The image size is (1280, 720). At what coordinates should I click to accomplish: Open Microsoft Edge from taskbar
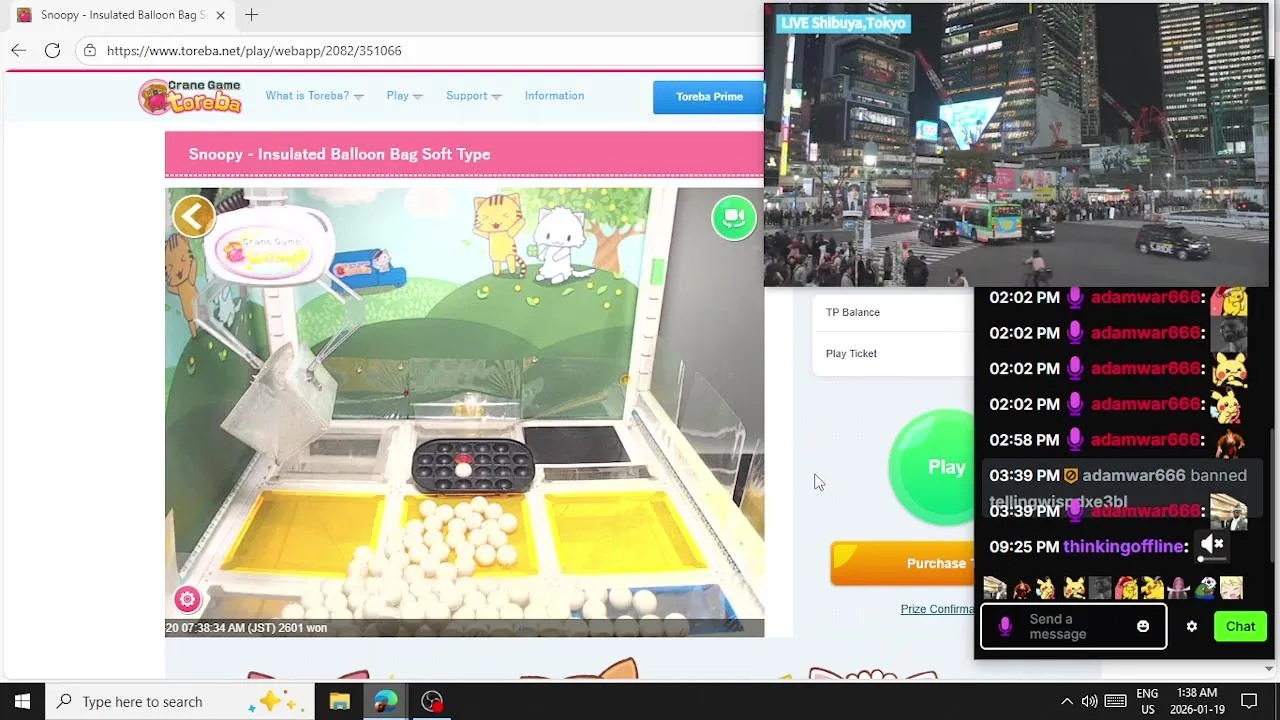[x=385, y=701]
